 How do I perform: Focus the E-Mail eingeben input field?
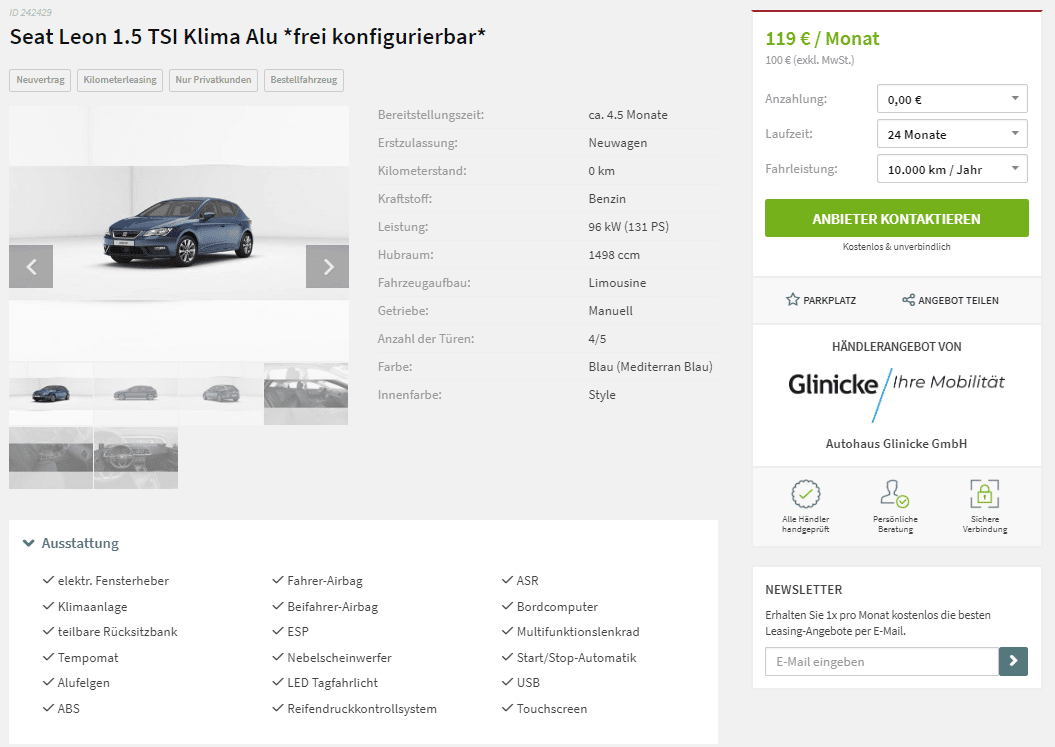point(881,662)
